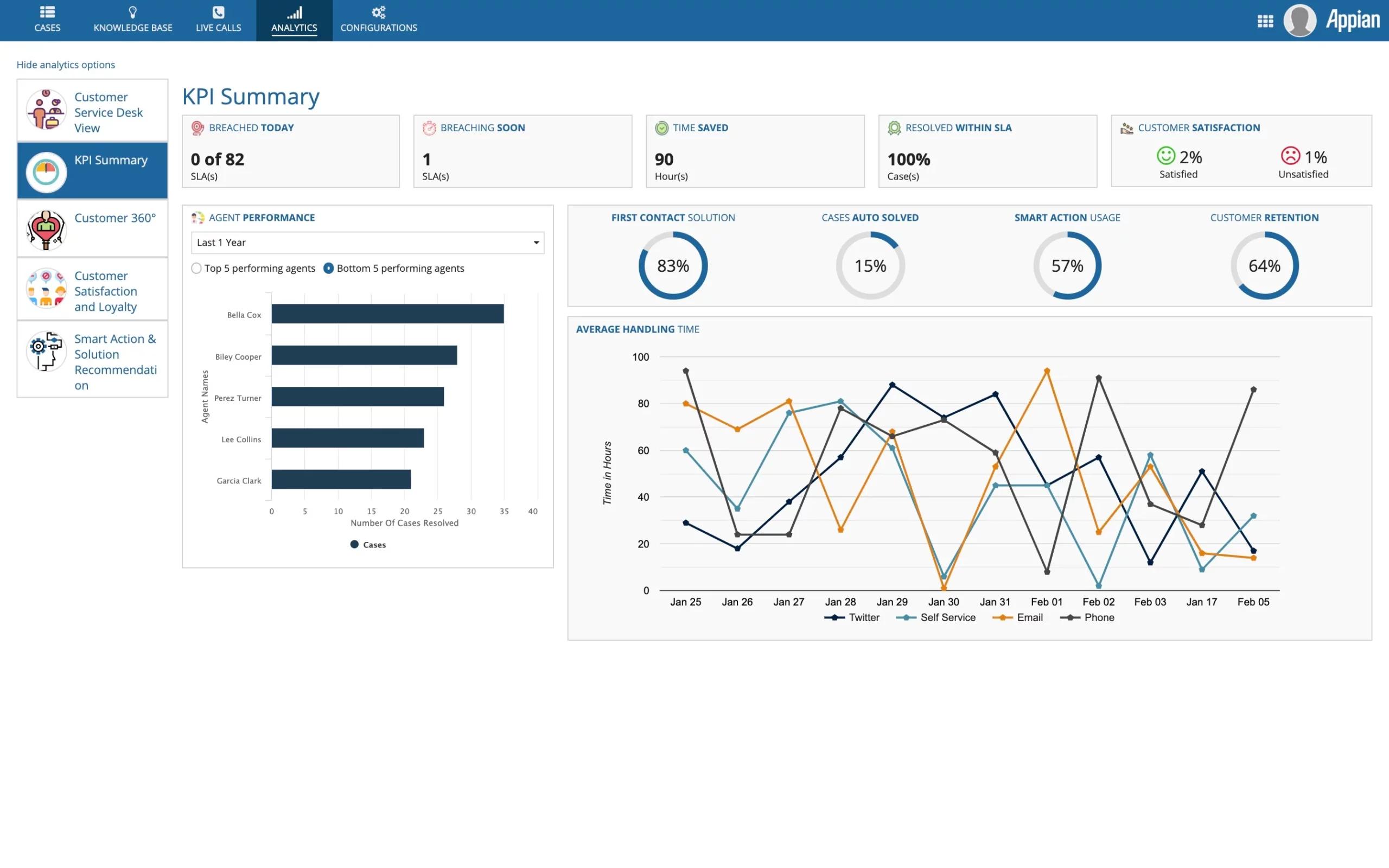Open Customer Service Desk View icon
The height and width of the screenshot is (868, 1389).
tap(46, 110)
